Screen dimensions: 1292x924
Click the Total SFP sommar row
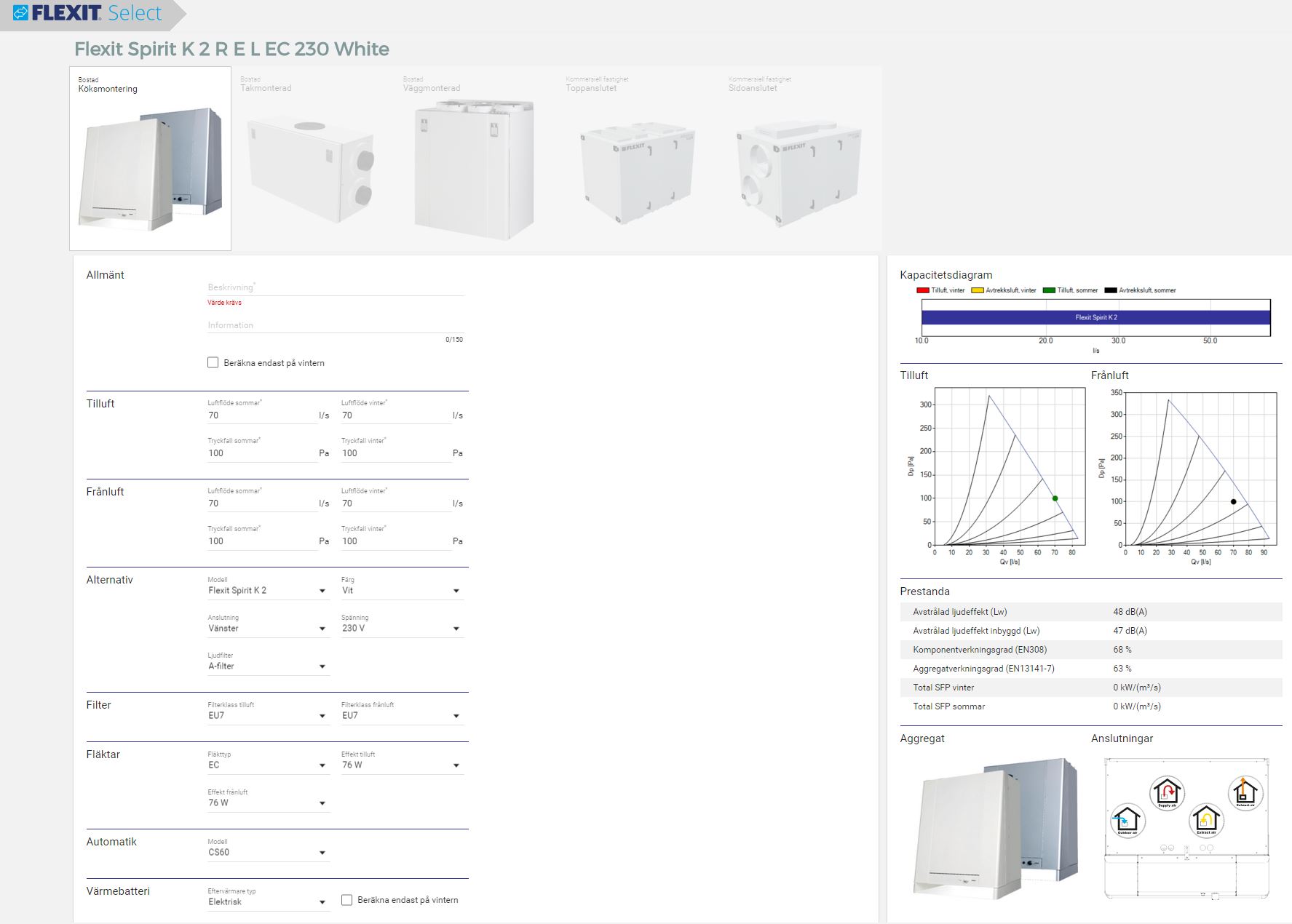(1091, 706)
